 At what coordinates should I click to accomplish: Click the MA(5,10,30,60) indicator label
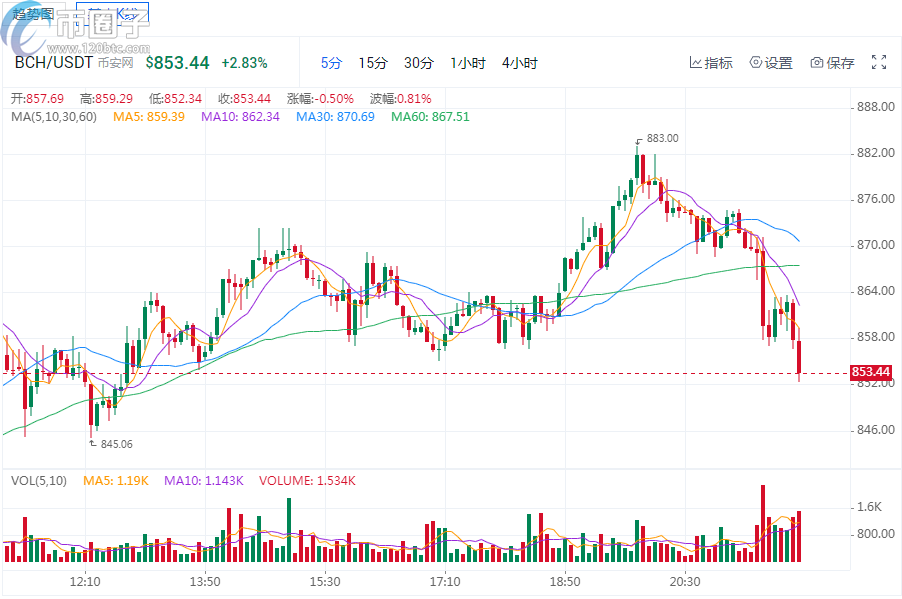[54, 117]
